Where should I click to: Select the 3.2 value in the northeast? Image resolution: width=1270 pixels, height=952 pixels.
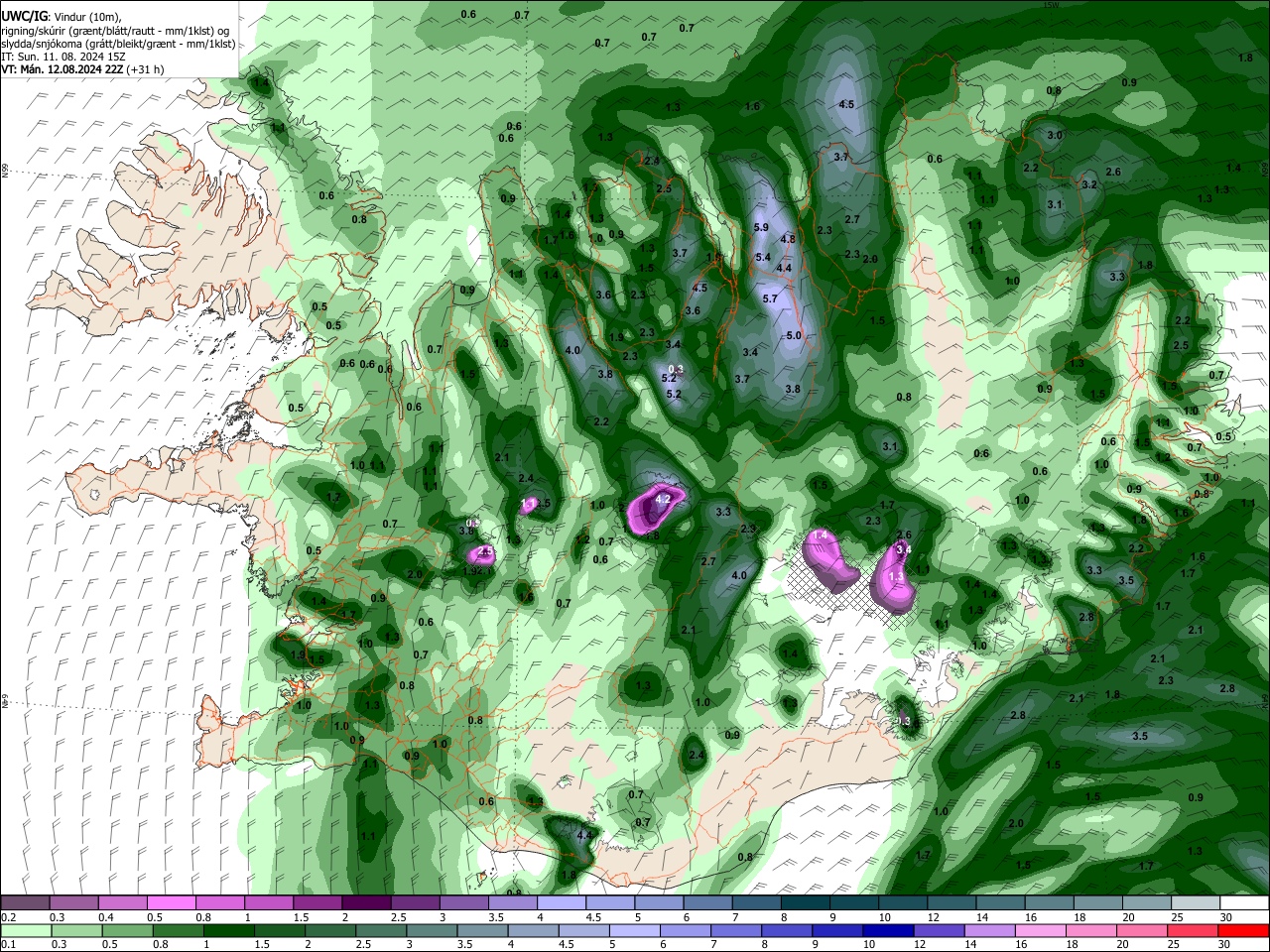1088,184
